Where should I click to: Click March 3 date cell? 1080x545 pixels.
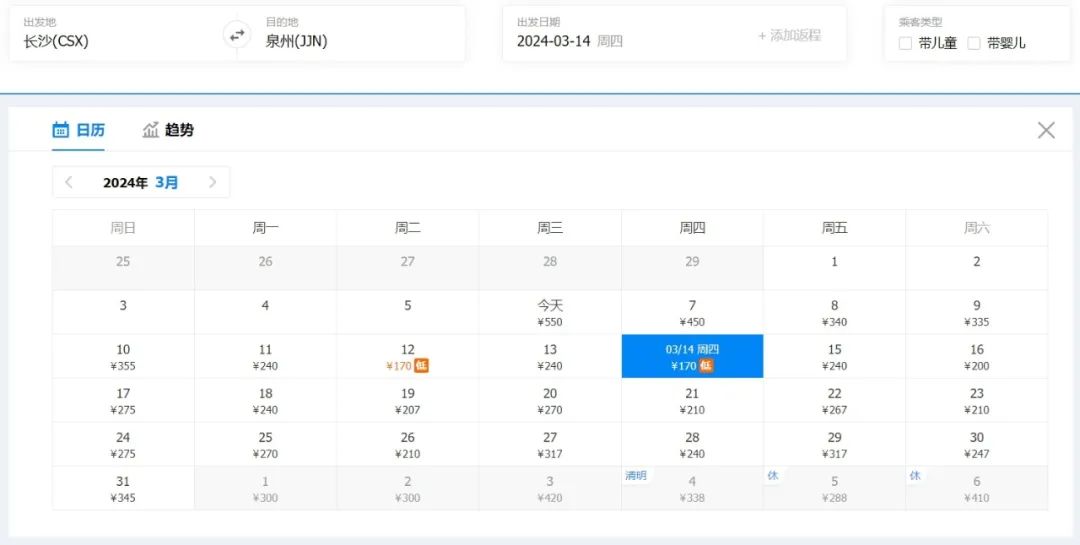pos(123,312)
